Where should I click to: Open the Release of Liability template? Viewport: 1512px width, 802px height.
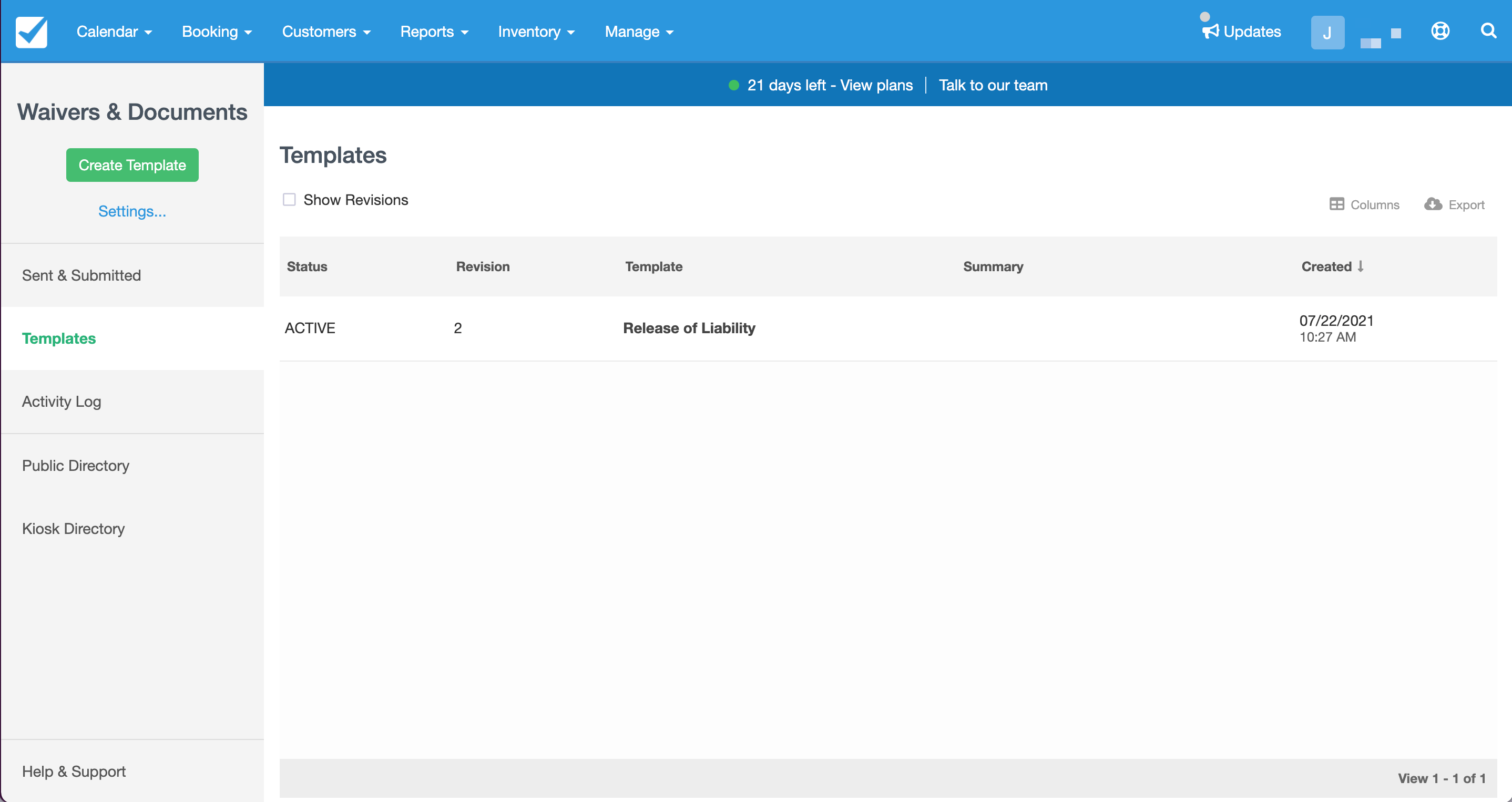point(689,328)
